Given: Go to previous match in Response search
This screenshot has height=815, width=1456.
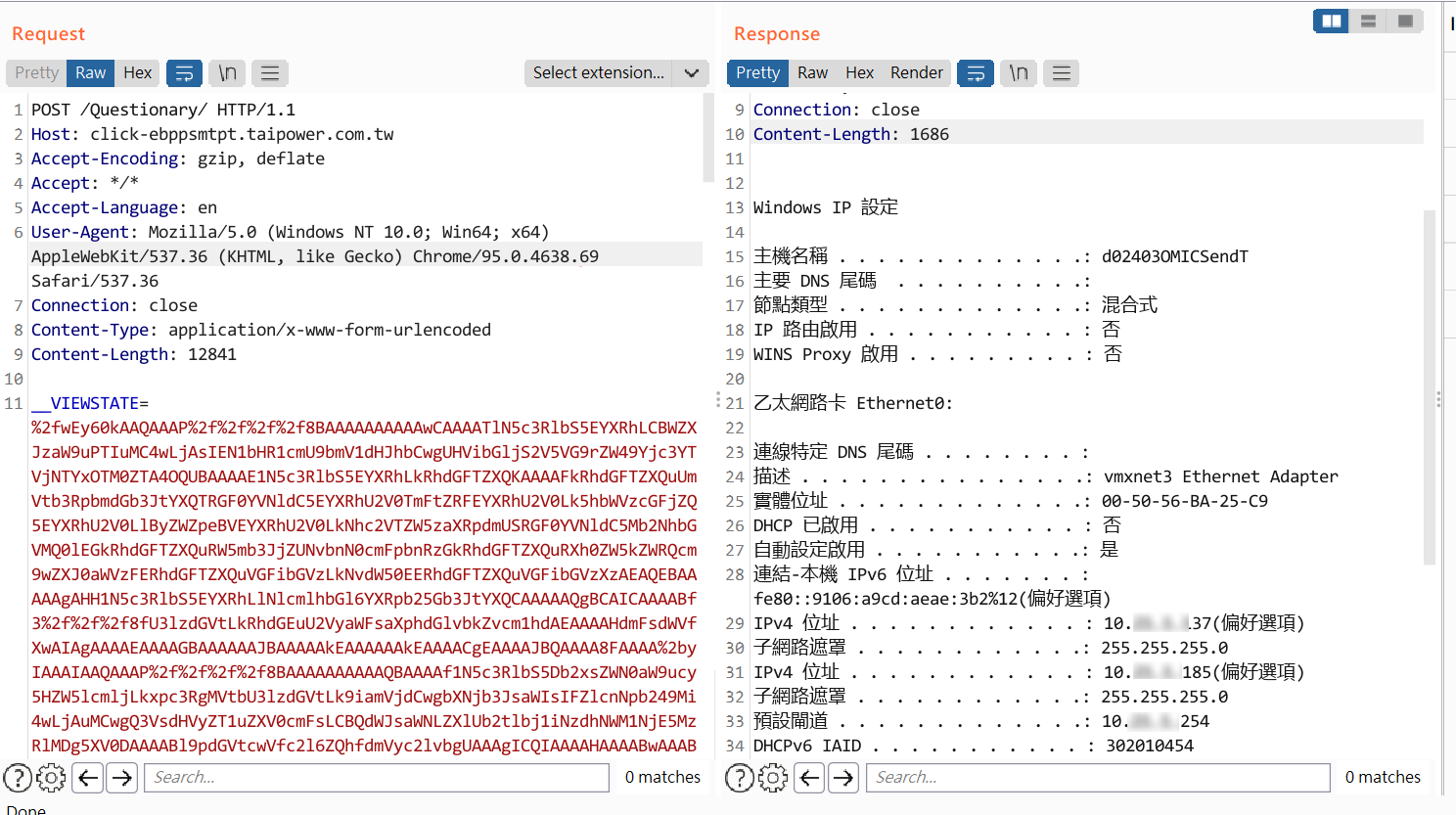Looking at the screenshot, I should tap(809, 778).
